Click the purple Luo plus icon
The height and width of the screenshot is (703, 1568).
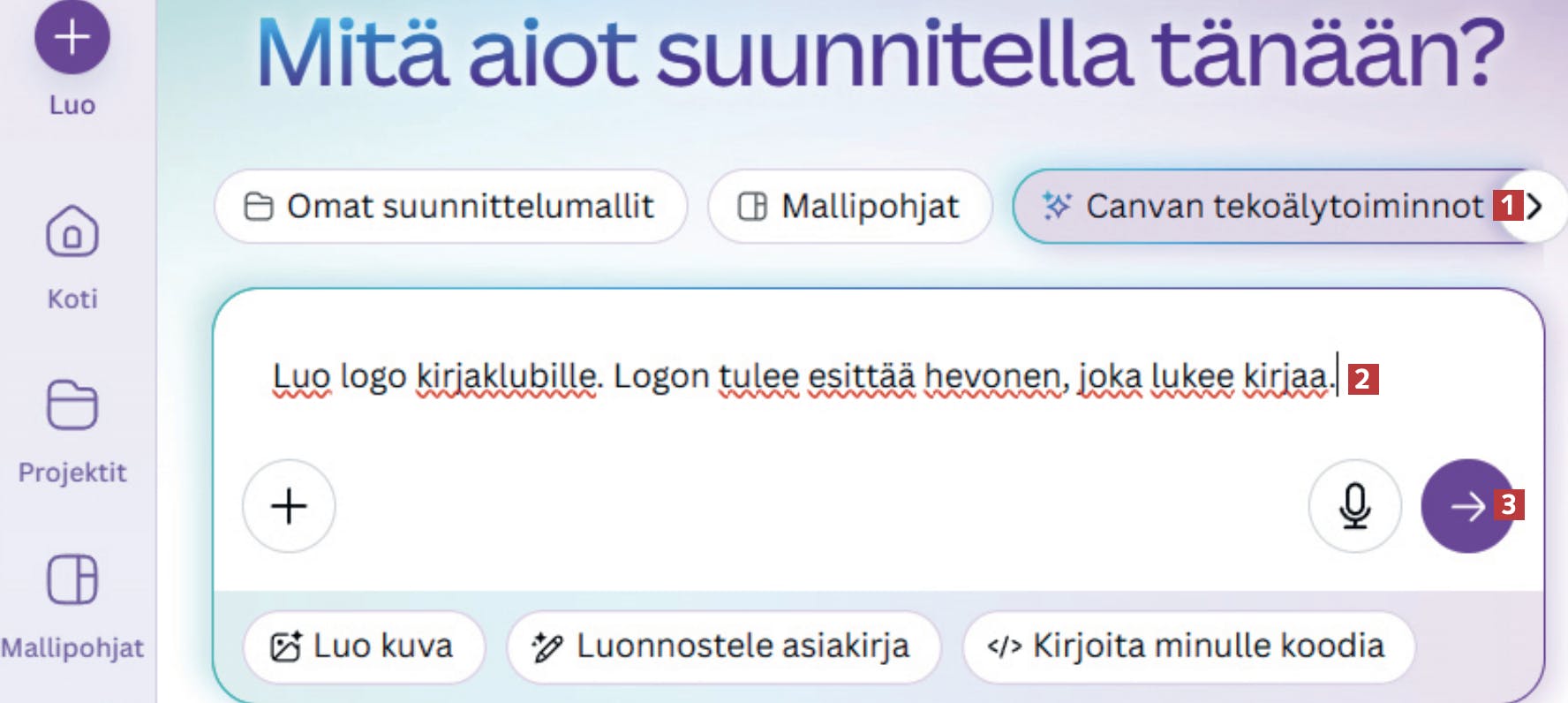(72, 37)
